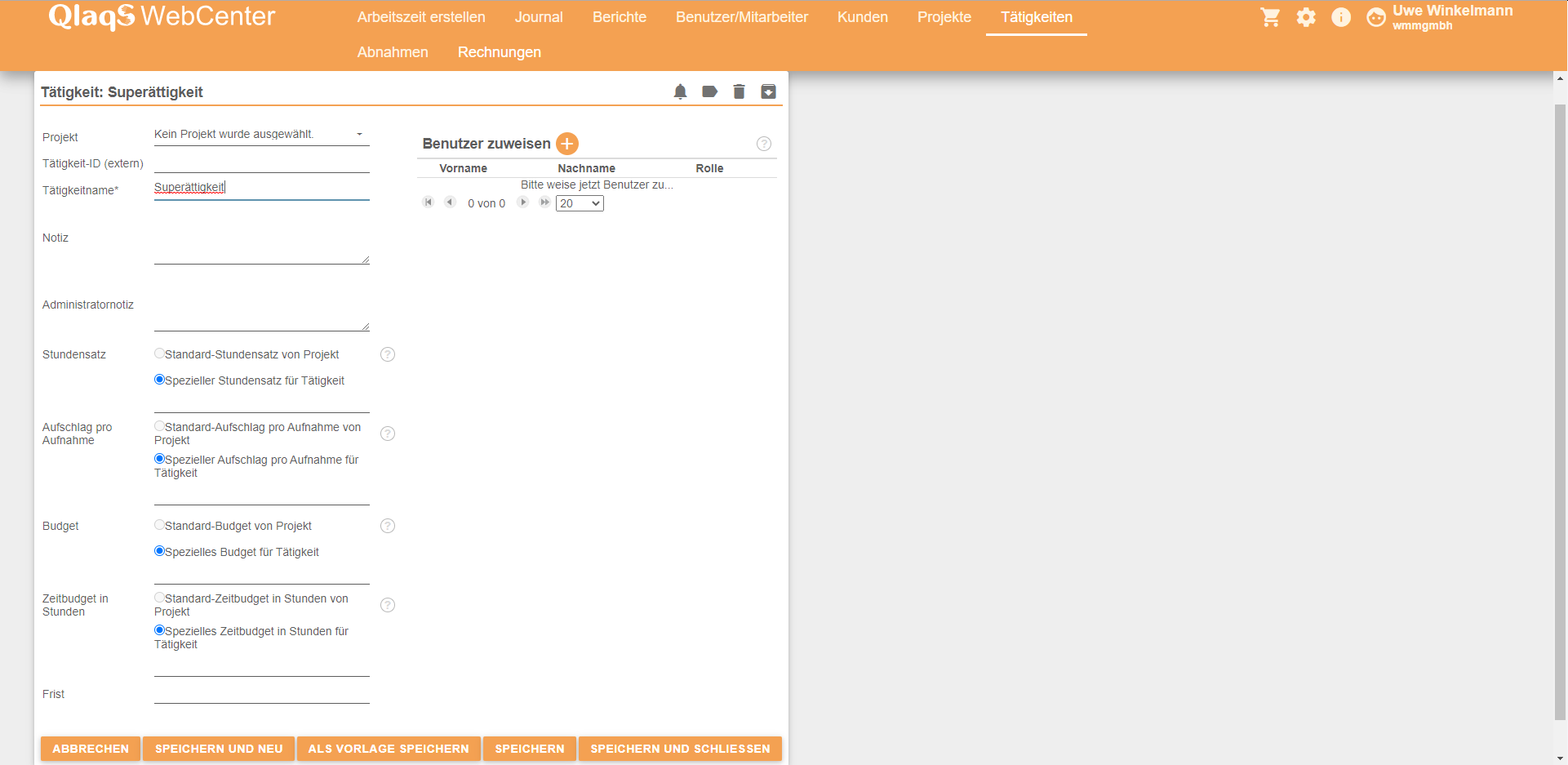Open the shopping cart icon
Image resolution: width=1568 pixels, height=765 pixels.
1270,17
